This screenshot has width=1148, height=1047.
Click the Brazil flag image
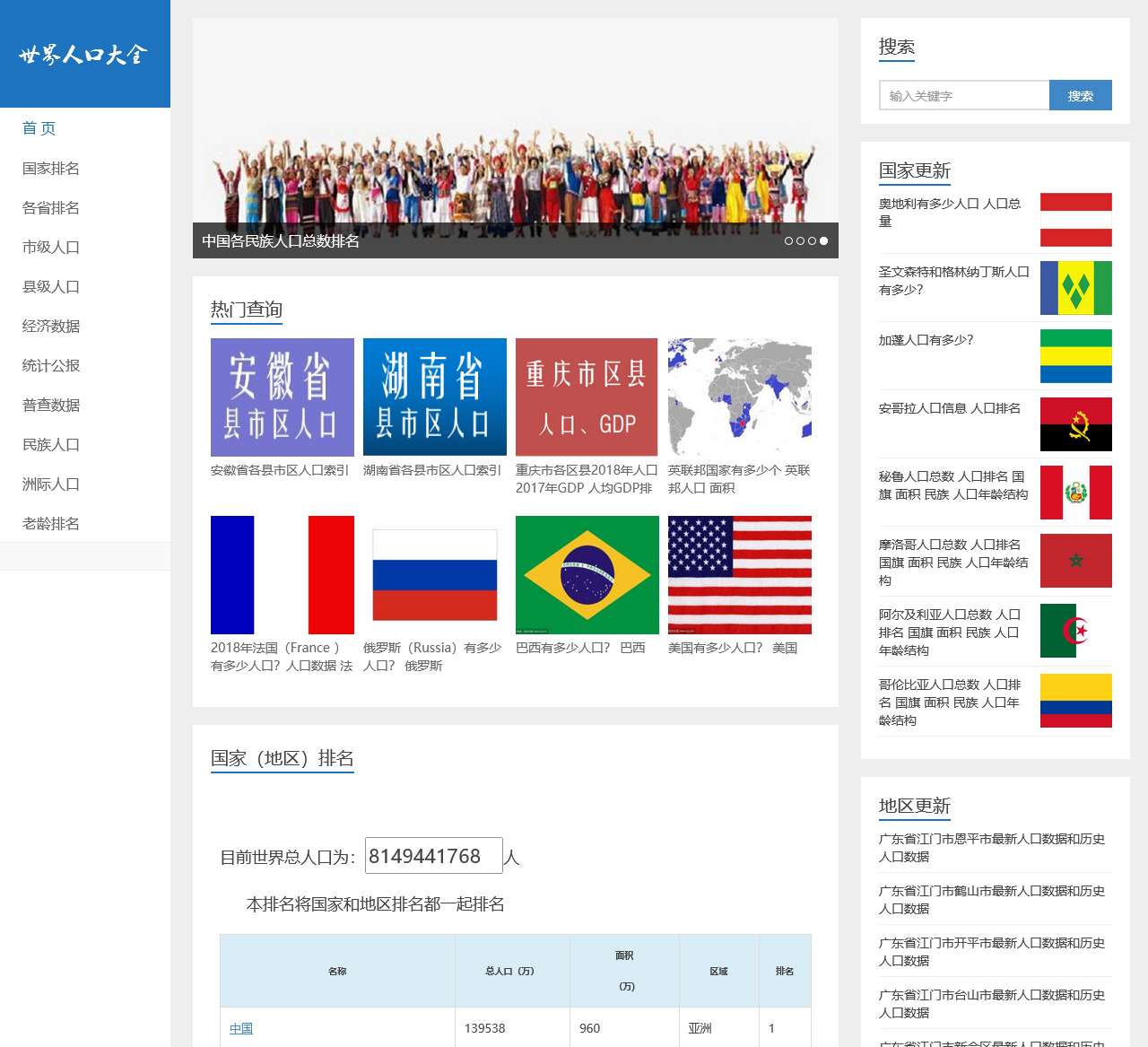pos(587,574)
